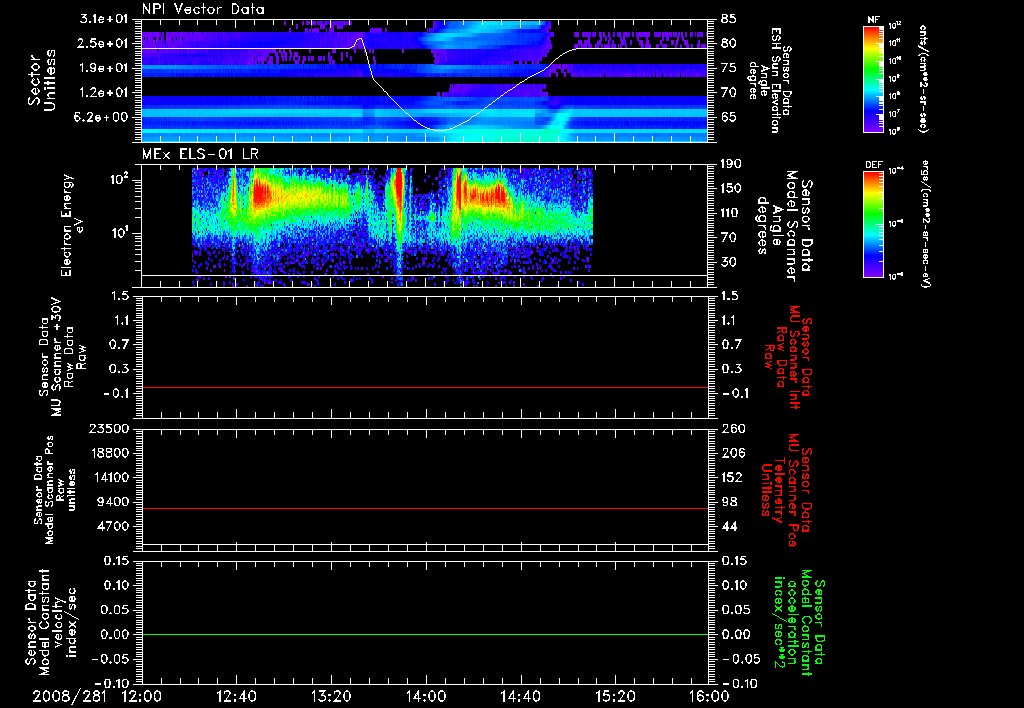Viewport: 1024px width, 708px height.
Task: Click the 'Sector Unitless' axis label
Action: pyautogui.click(x=42, y=80)
